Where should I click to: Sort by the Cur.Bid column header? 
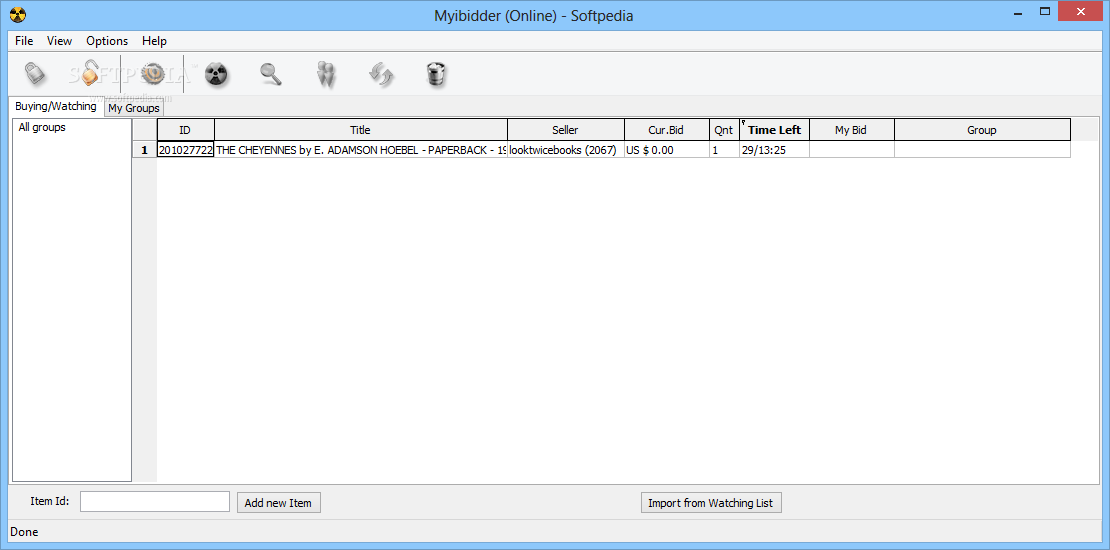pyautogui.click(x=667, y=130)
